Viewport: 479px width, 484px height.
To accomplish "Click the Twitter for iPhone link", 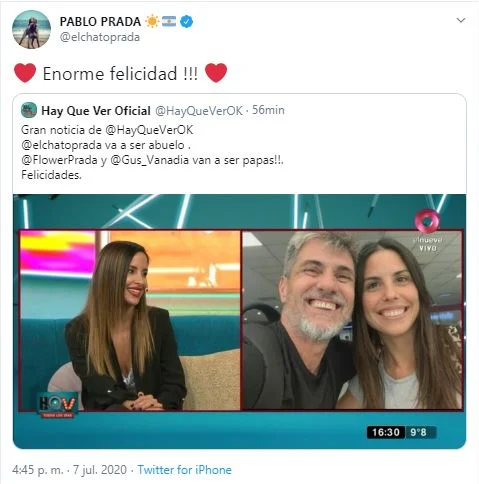I will coord(184,470).
